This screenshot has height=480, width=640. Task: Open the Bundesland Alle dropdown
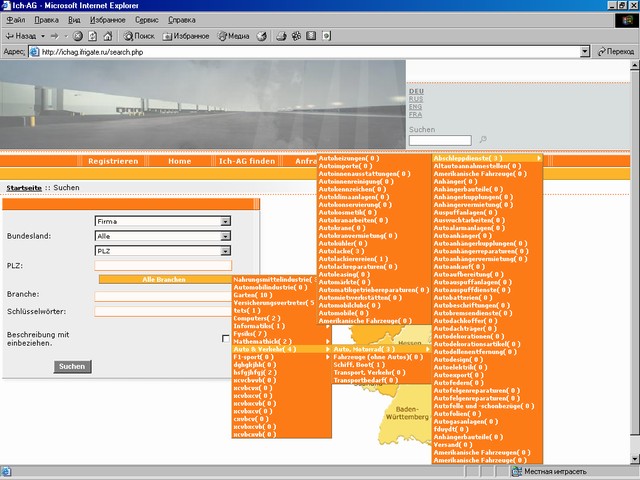[x=163, y=236]
